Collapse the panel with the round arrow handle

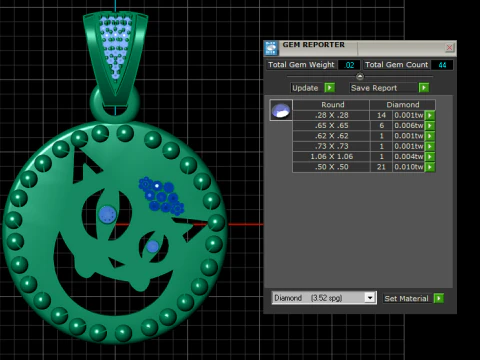coord(360,77)
